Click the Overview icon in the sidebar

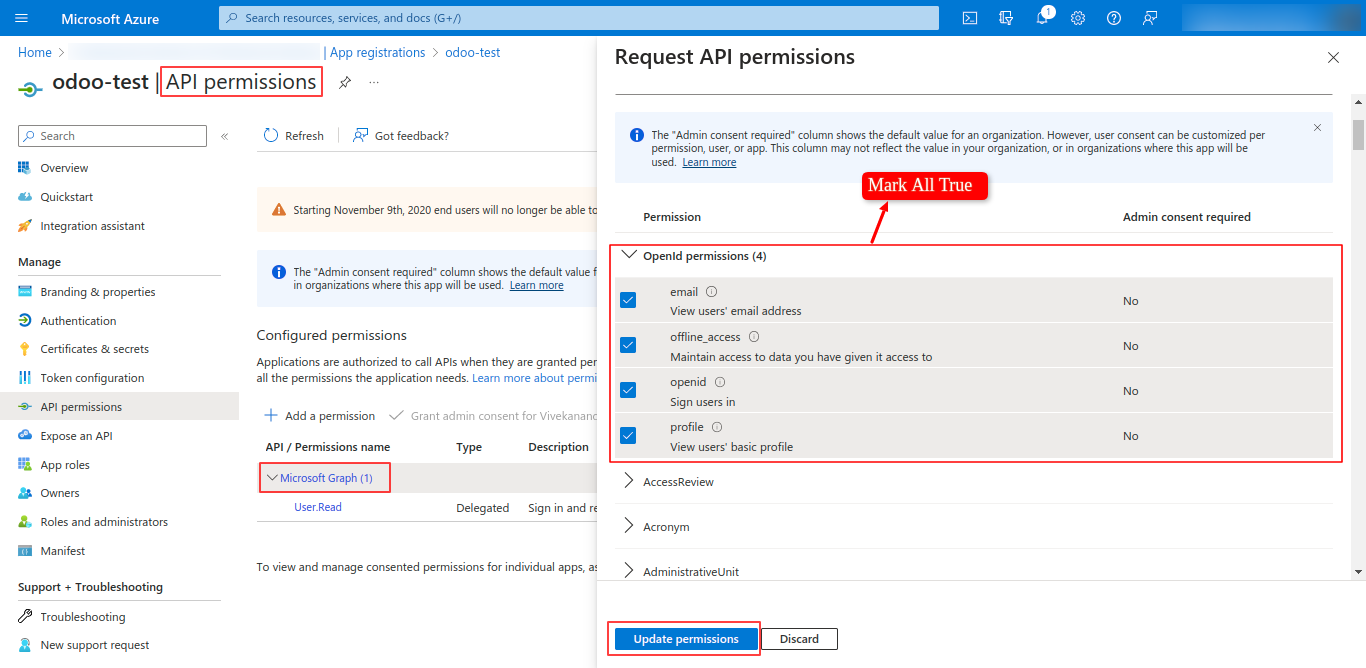25,168
